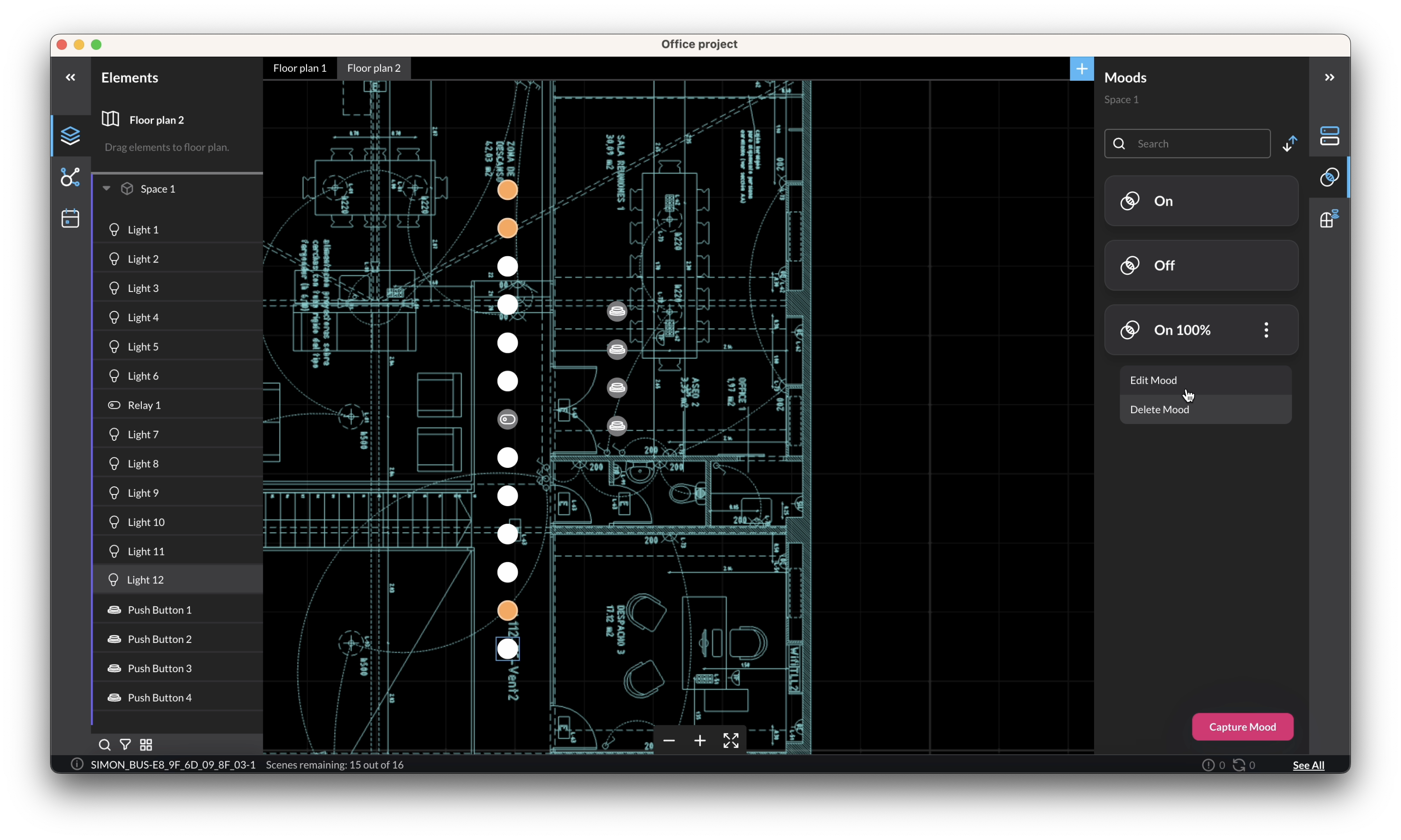Screen dimensions: 1401x840
Task: Activate the On mood card
Action: coord(1201,201)
